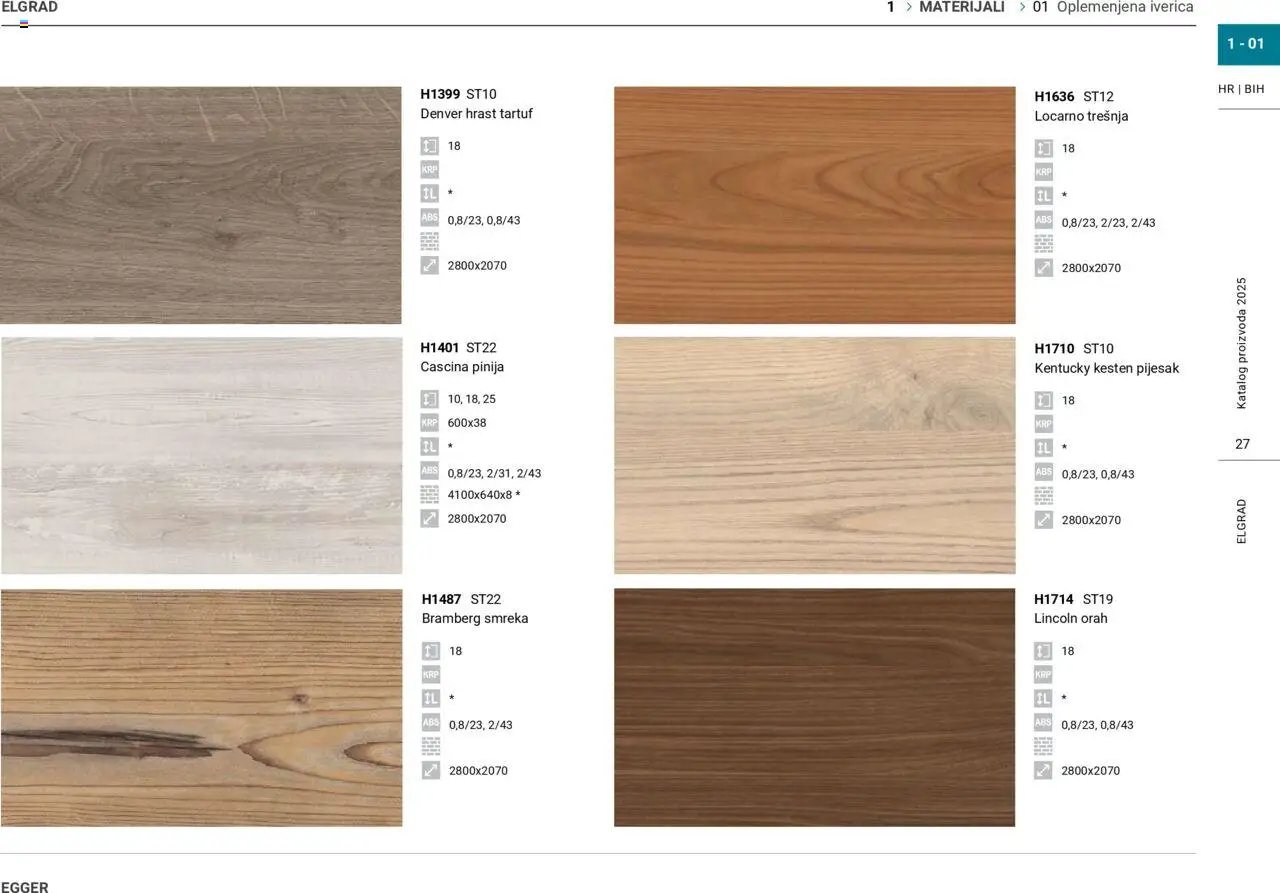The height and width of the screenshot is (893, 1280).
Task: Click the H1399 ST10 product code
Action: (x=458, y=94)
